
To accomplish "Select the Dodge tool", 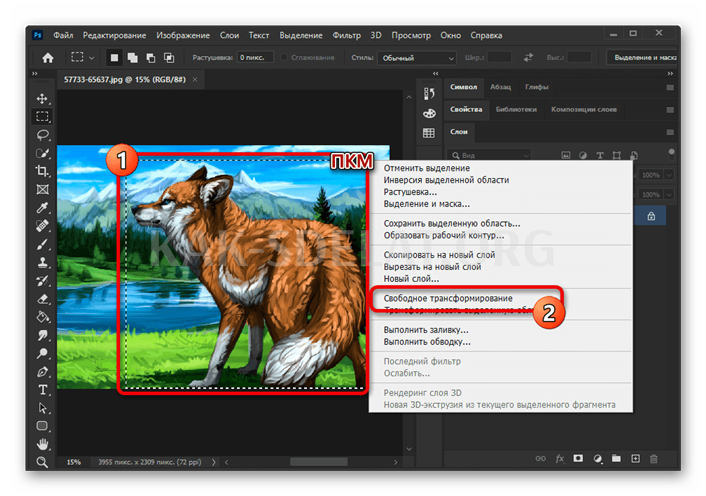I will click(42, 353).
